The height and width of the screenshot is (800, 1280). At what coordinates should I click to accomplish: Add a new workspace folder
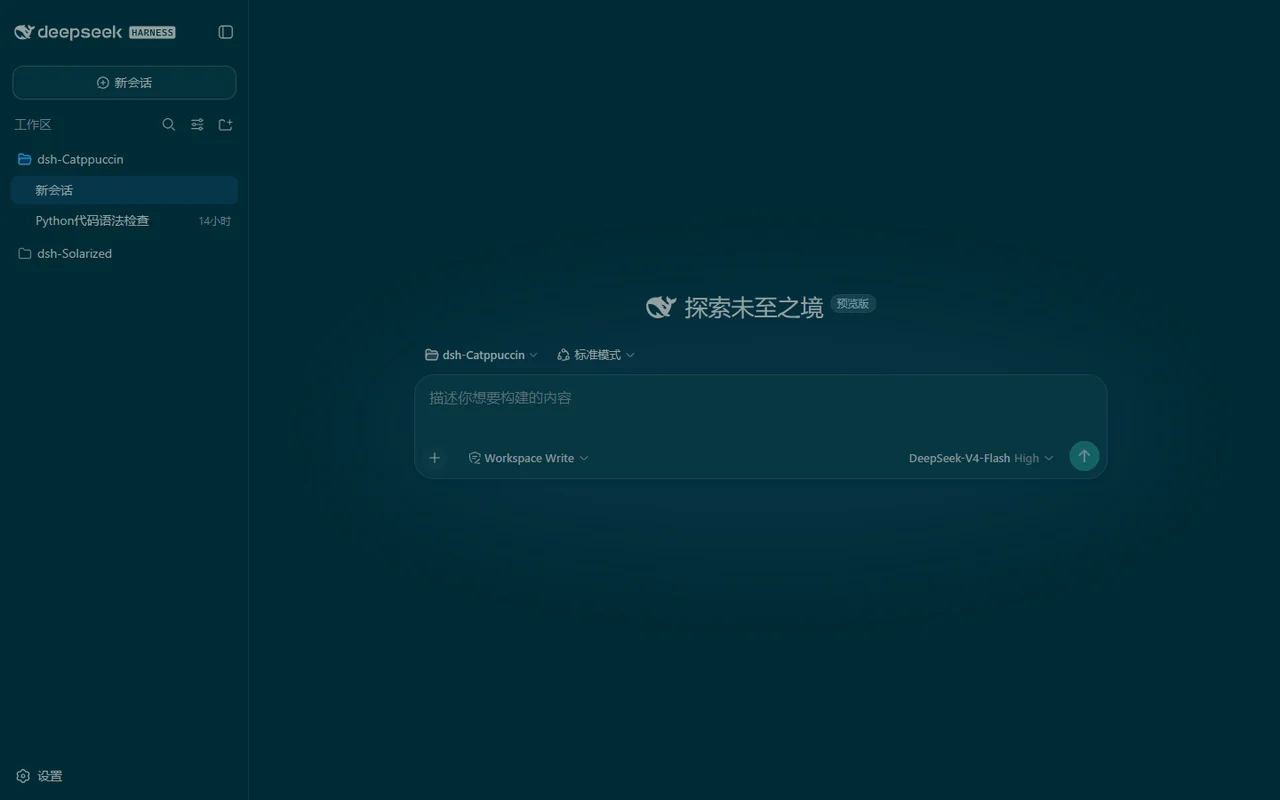coord(226,125)
